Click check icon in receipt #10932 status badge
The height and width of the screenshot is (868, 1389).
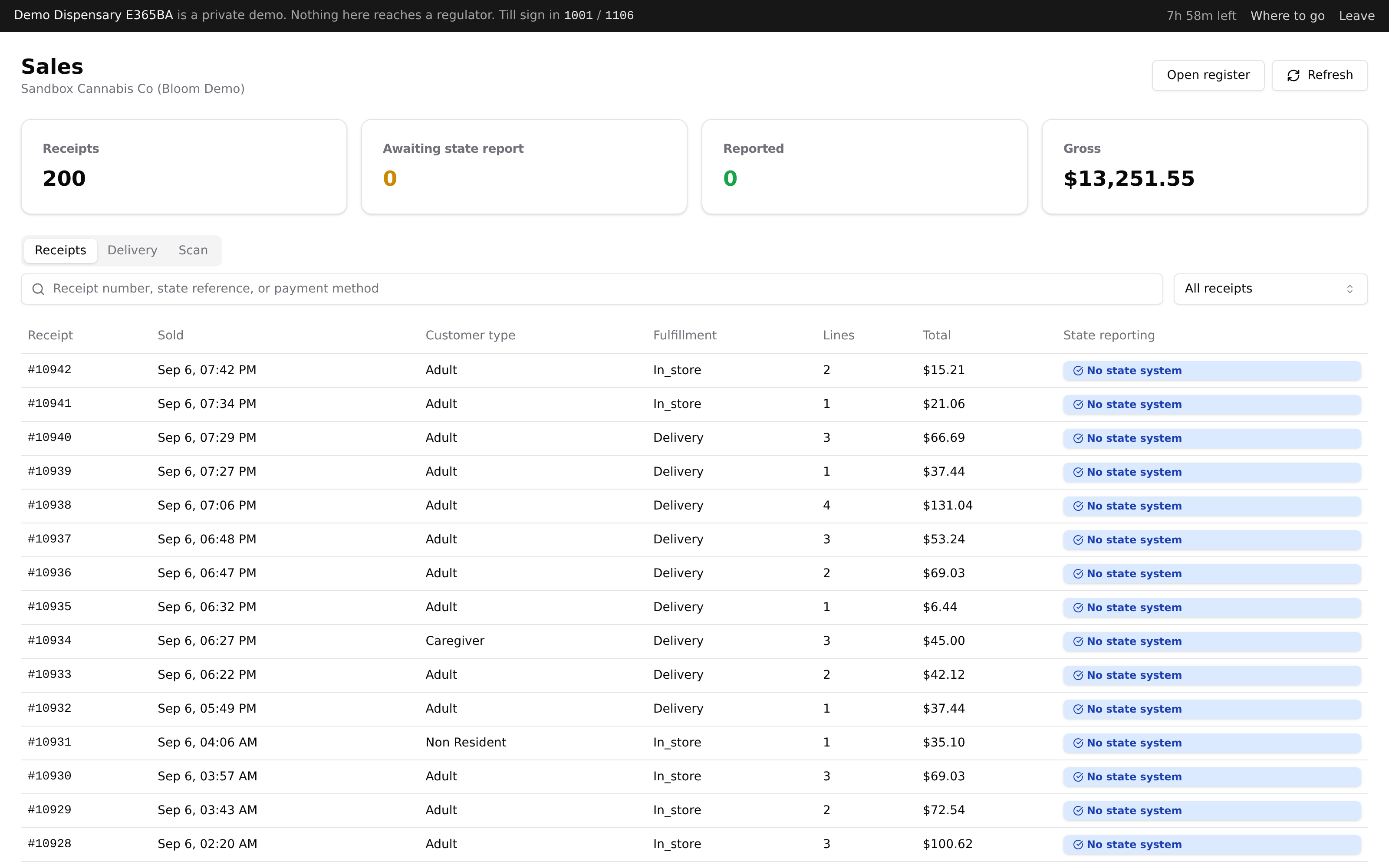click(1078, 710)
